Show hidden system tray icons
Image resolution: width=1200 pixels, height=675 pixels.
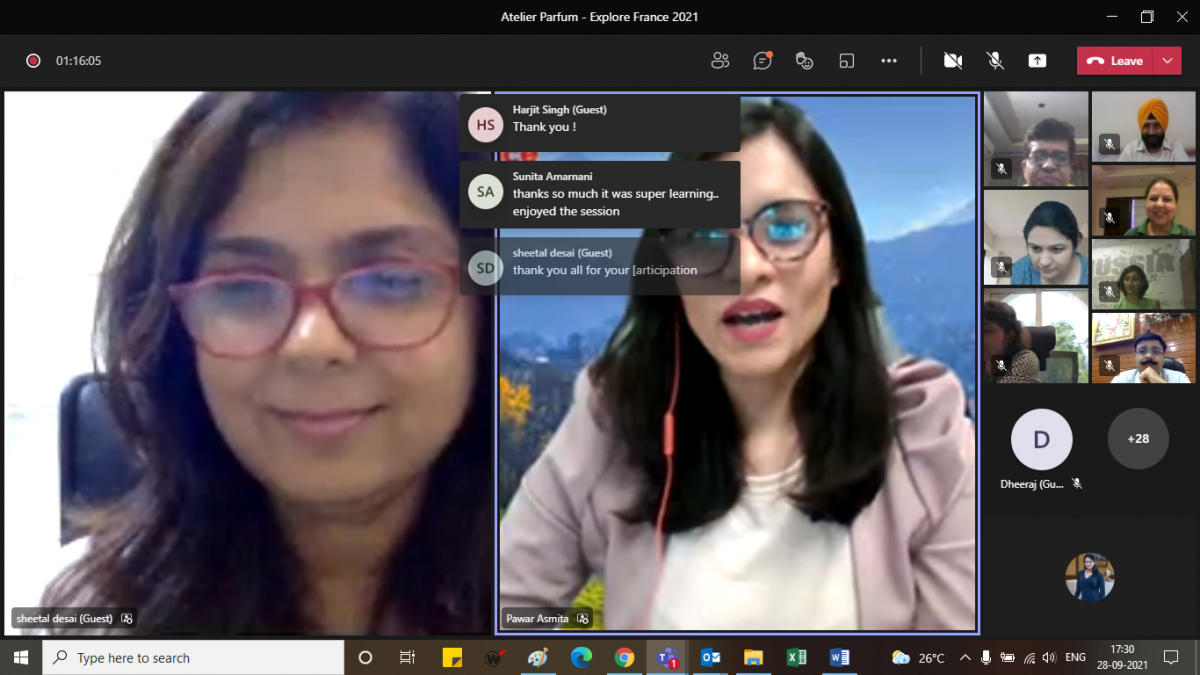[965, 657]
